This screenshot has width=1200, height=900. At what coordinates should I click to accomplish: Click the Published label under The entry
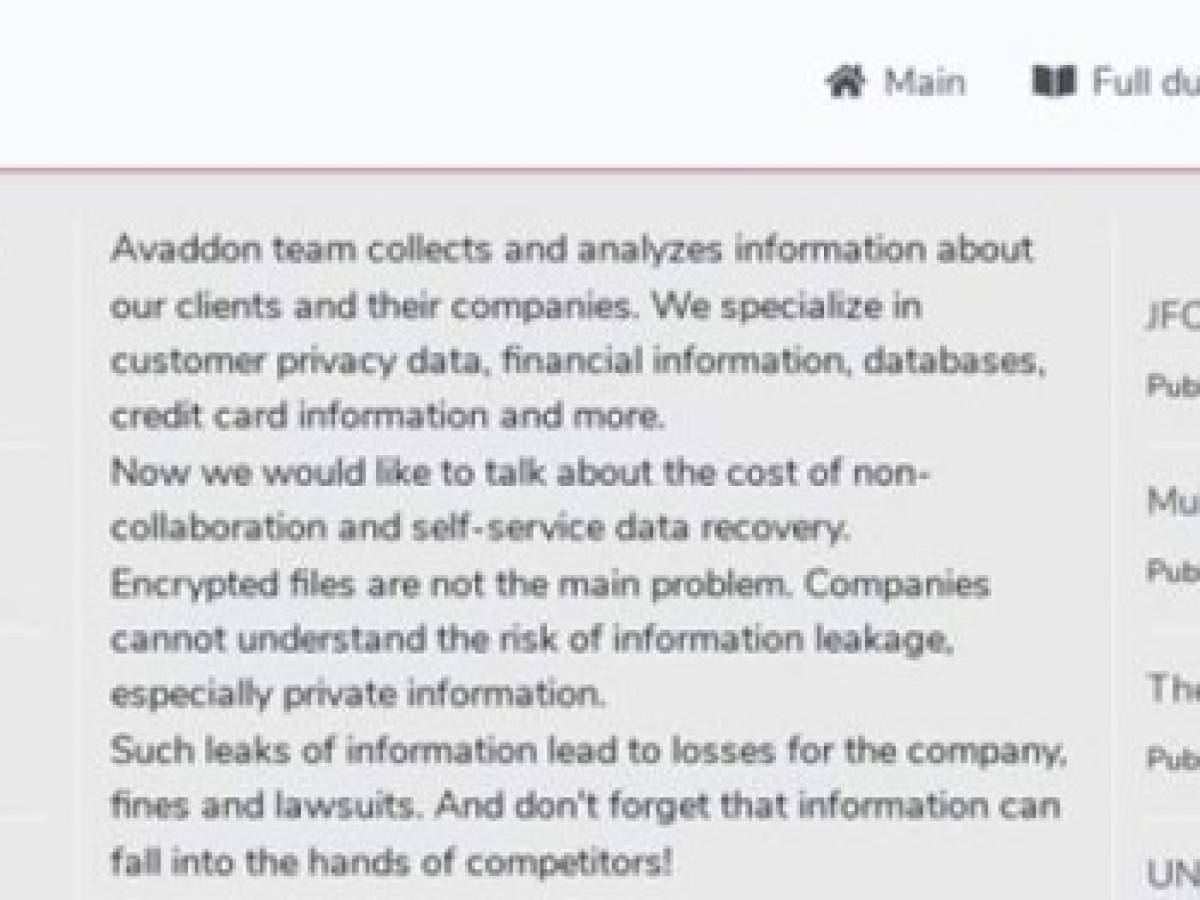pos(1172,758)
